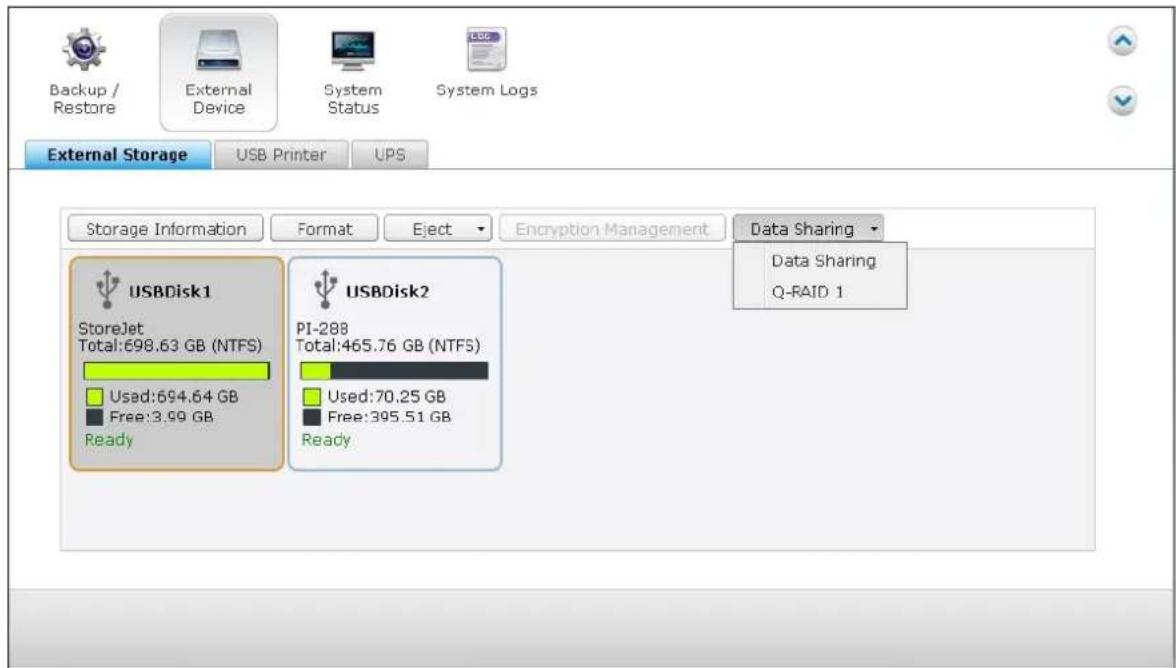
Task: Click the down arrow circle button
Action: (1122, 101)
